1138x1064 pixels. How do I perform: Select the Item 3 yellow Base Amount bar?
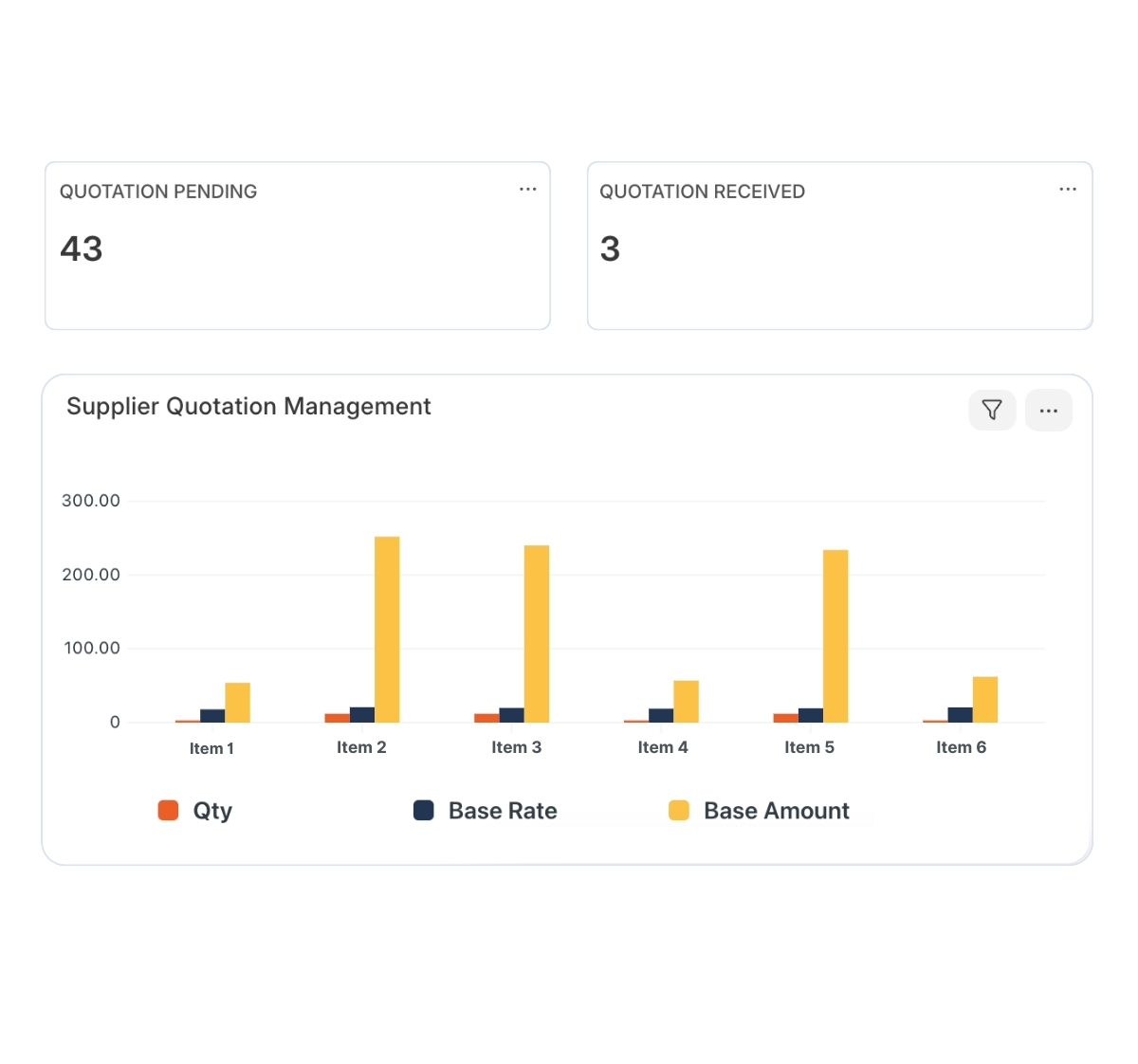point(537,633)
